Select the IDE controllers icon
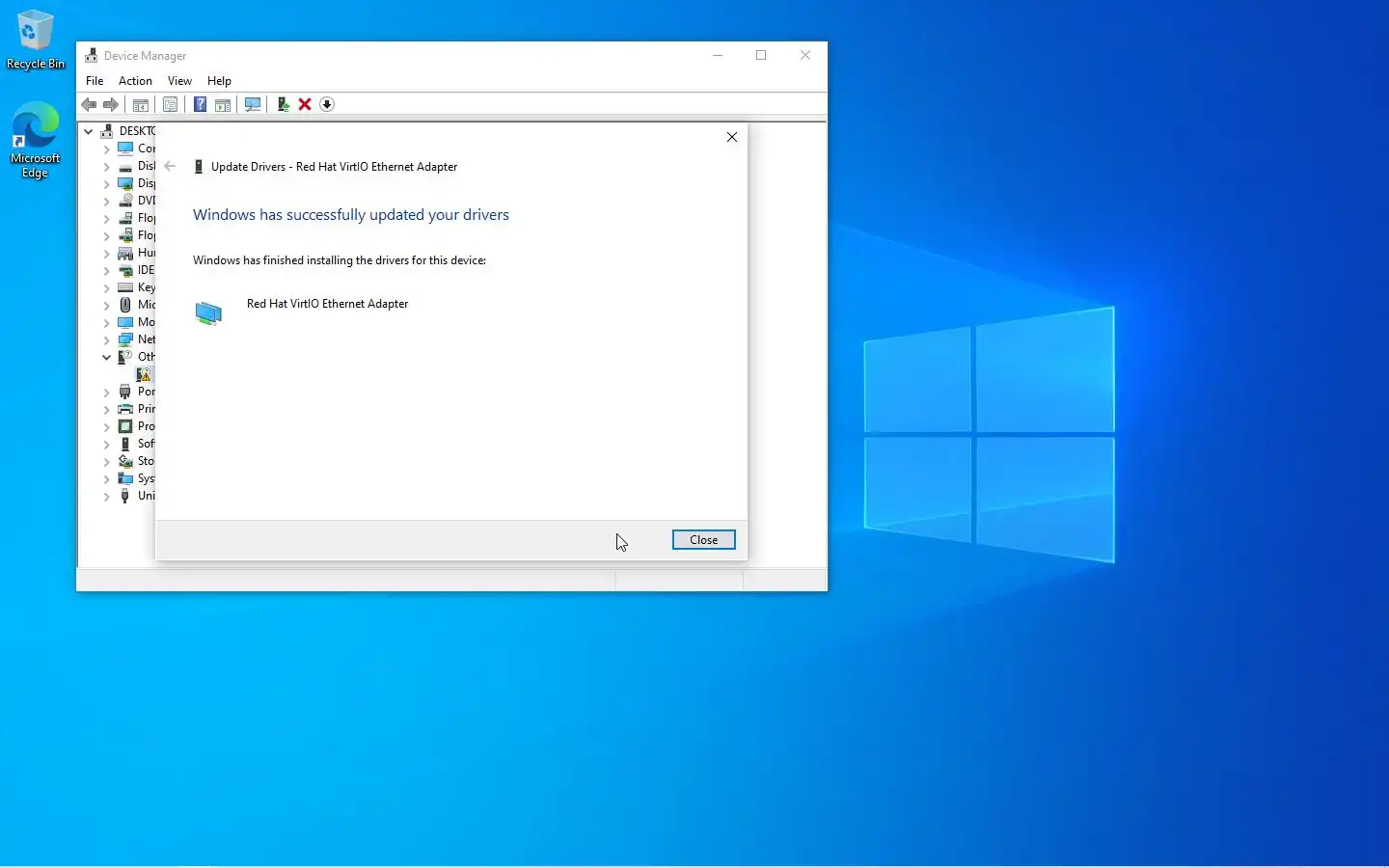The height and width of the screenshot is (868, 1389). point(125,270)
